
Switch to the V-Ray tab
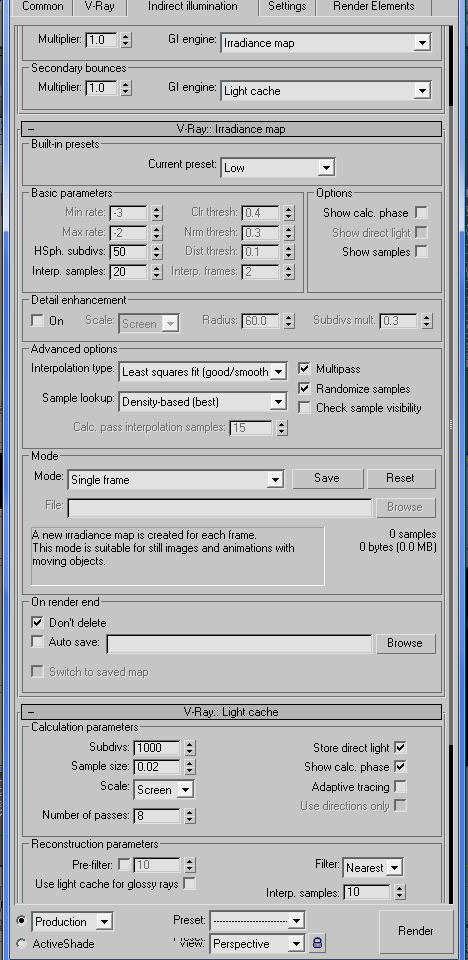click(97, 7)
